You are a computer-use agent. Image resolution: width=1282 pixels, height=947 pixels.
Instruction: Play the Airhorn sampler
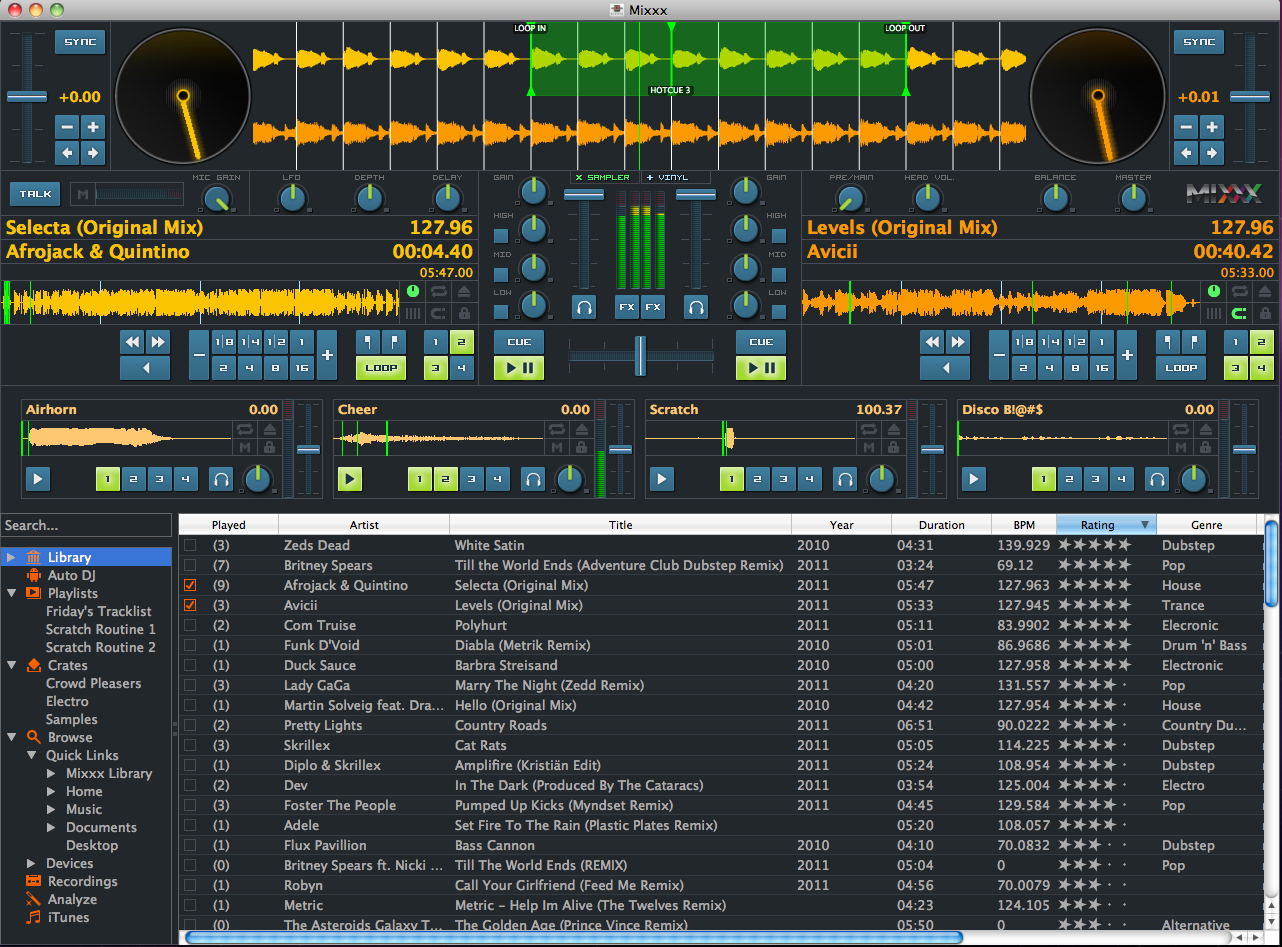pyautogui.click(x=37, y=479)
